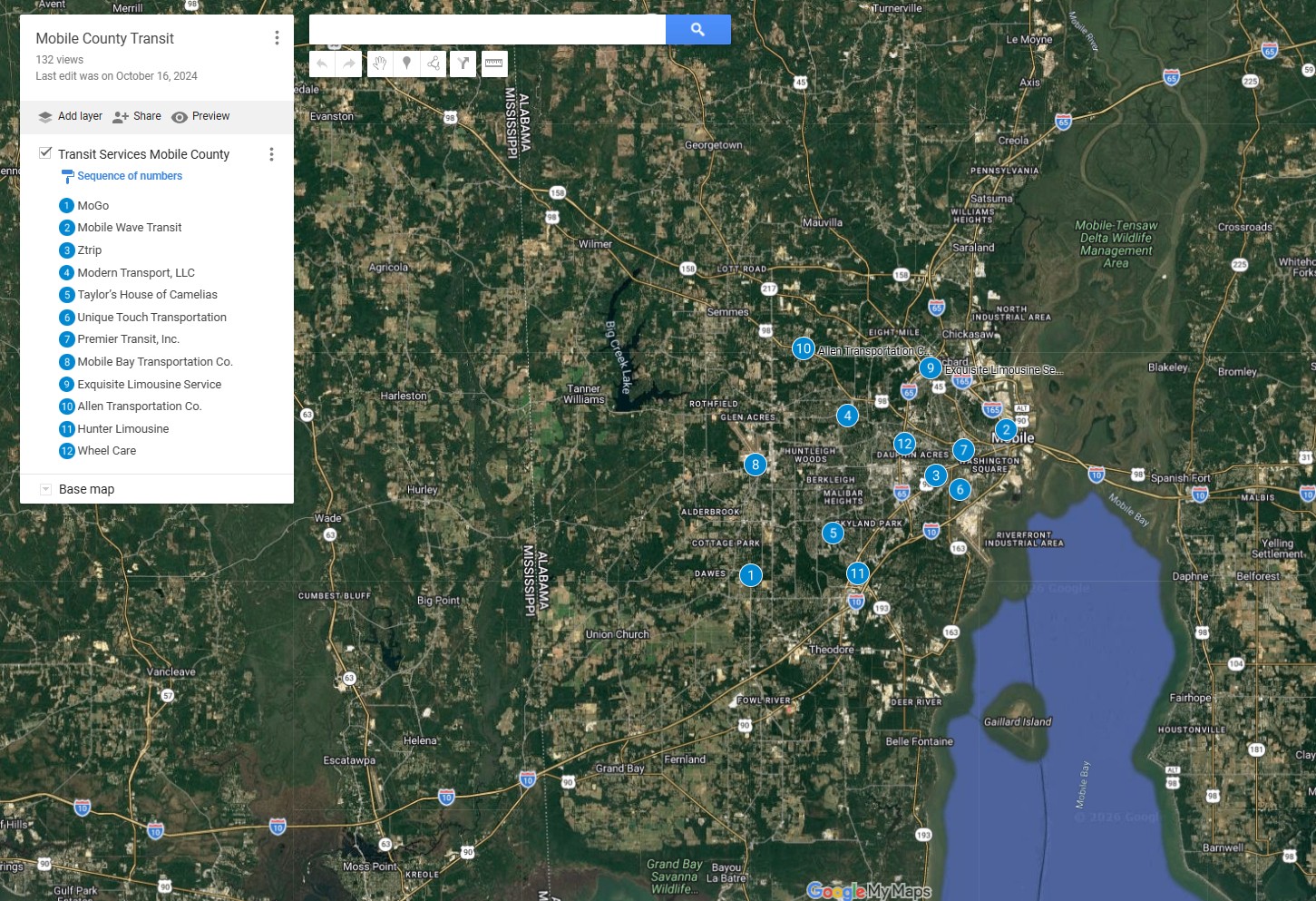
Task: Click the Add layer icon
Action: (x=45, y=117)
